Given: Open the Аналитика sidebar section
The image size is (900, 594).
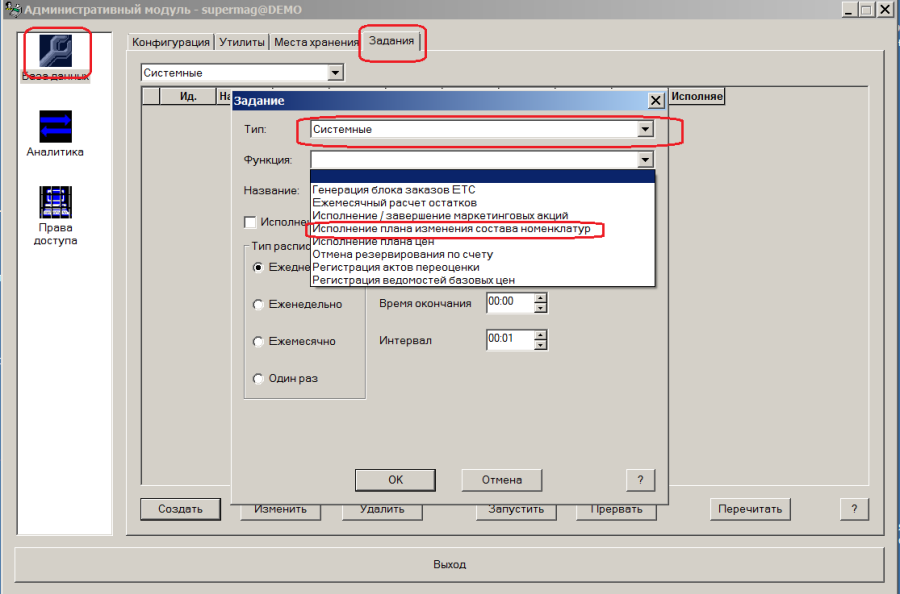Looking at the screenshot, I should click(x=55, y=134).
